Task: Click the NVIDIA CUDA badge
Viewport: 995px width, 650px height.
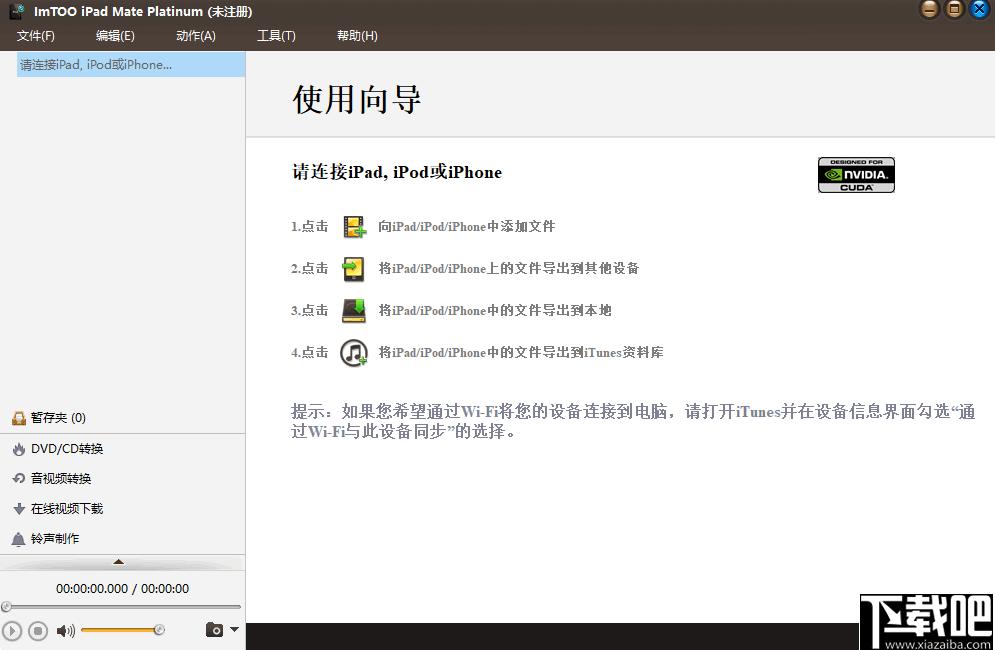Action: [856, 175]
